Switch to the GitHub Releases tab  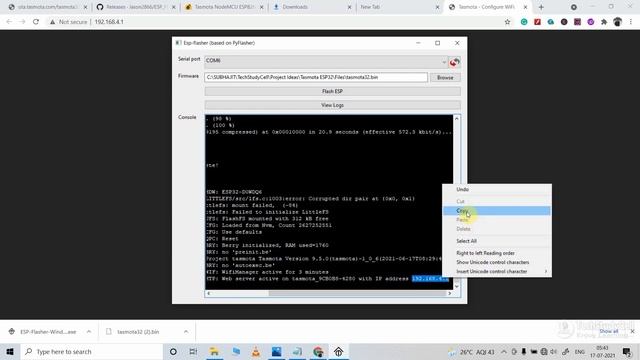(135, 7)
